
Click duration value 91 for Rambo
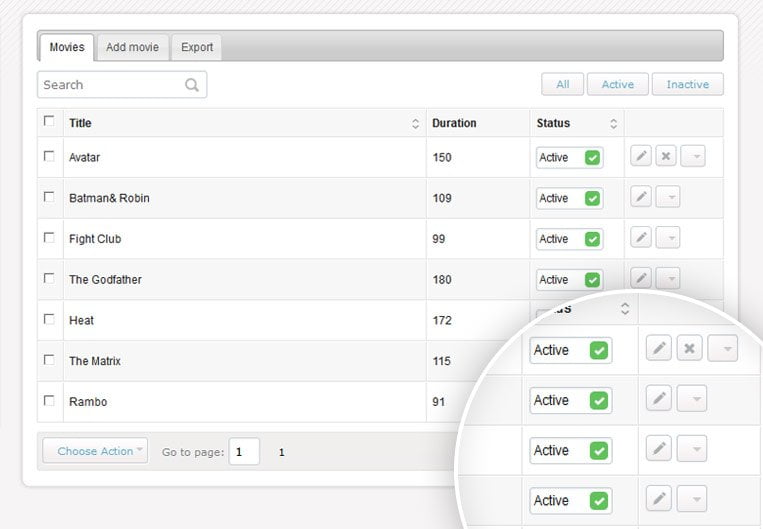pos(438,402)
